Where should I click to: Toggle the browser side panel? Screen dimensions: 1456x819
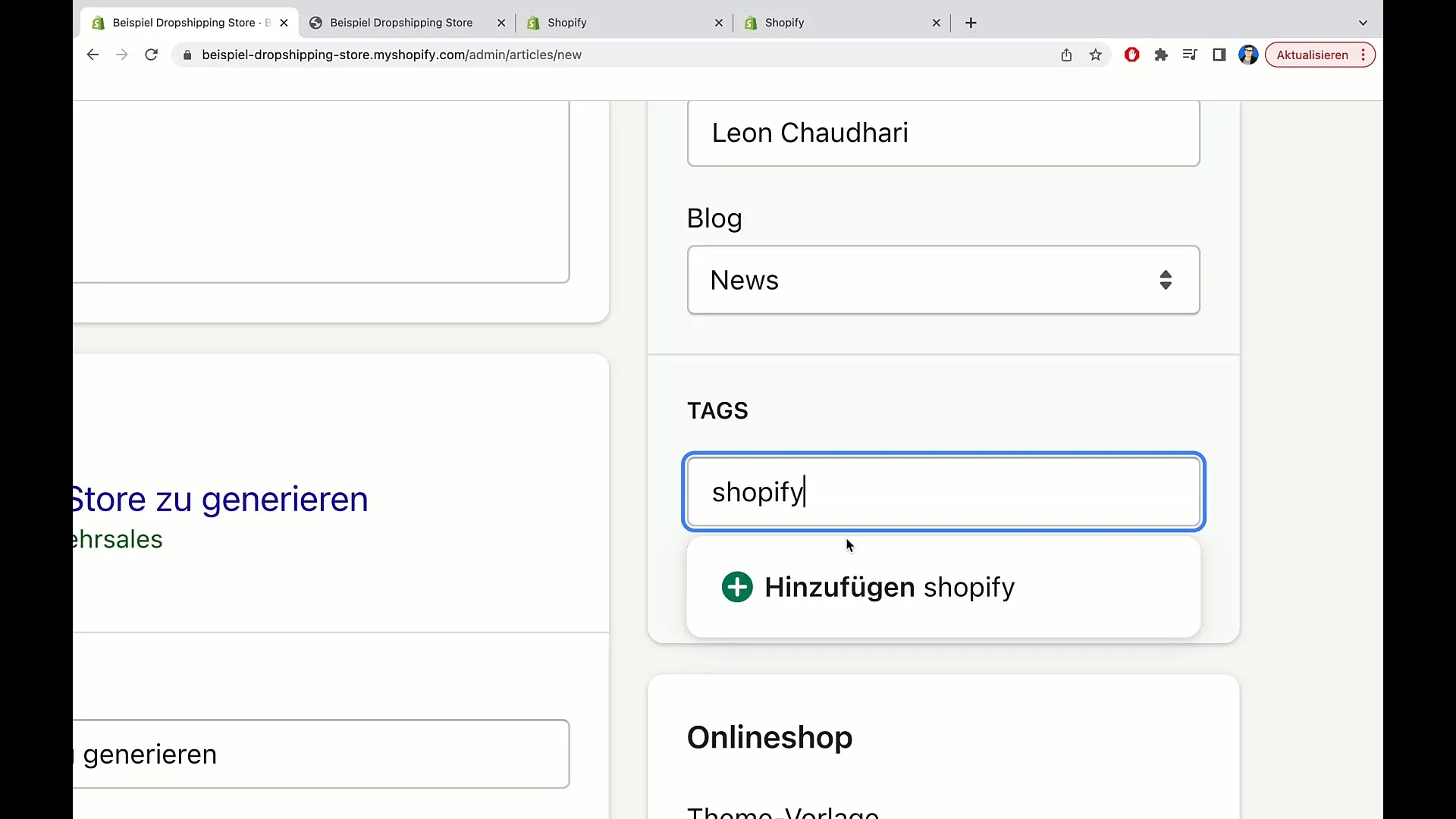click(x=1219, y=55)
